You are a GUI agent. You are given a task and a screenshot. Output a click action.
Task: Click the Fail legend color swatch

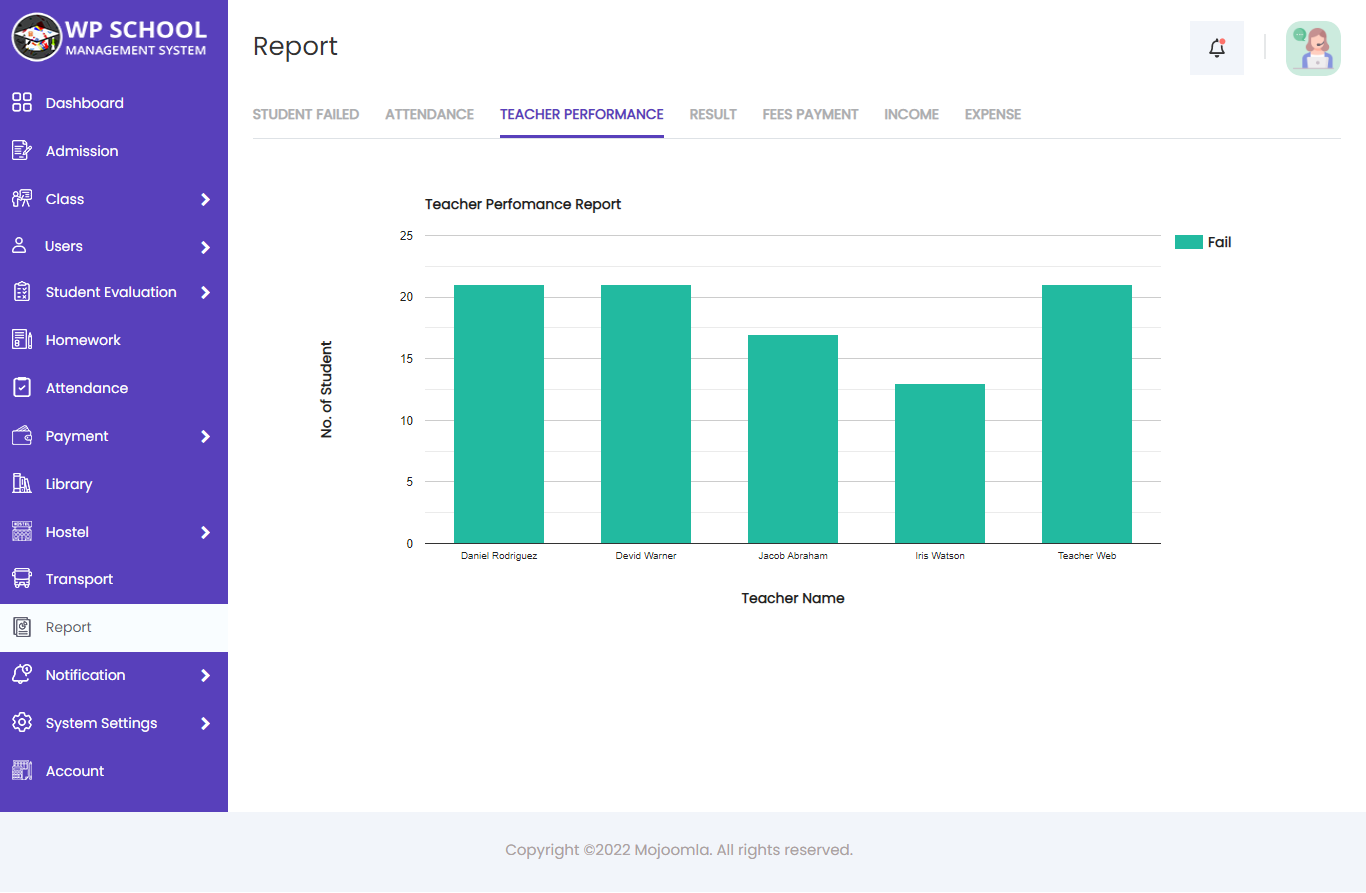click(x=1189, y=242)
